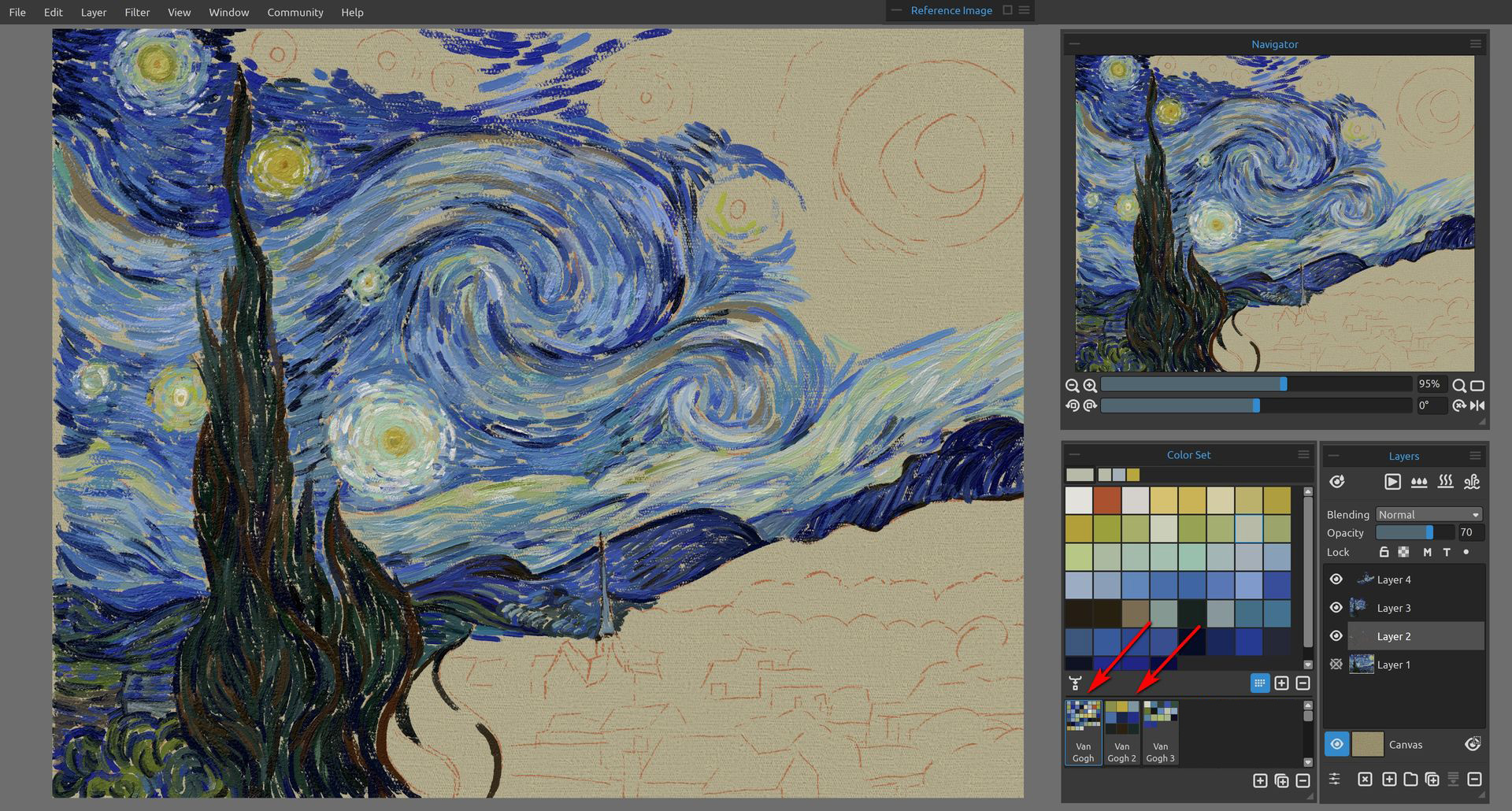Open the Navigator panel menu

click(1476, 44)
